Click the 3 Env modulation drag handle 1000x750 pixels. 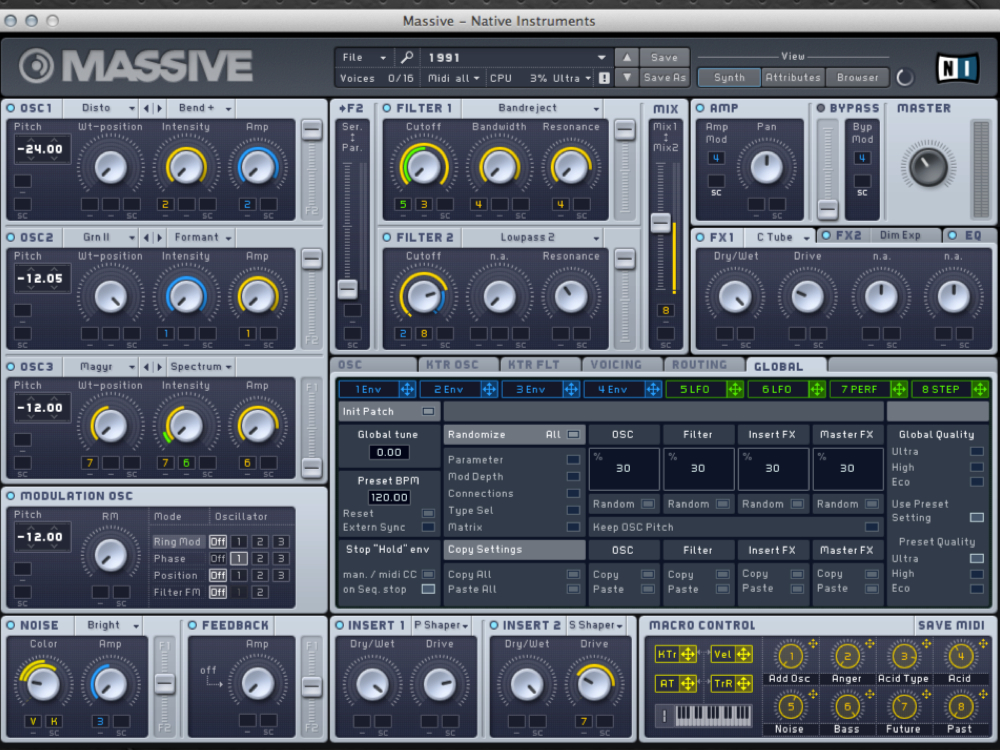571,389
